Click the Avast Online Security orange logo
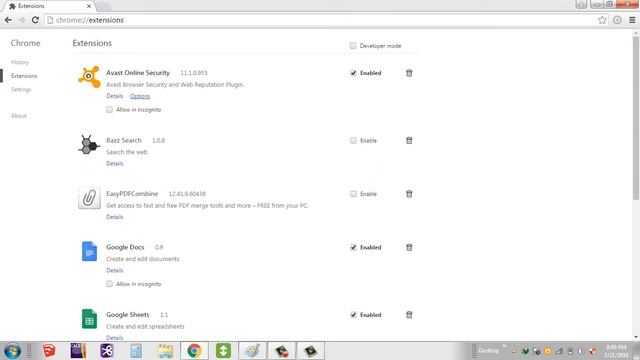This screenshot has height=360, width=640. [89, 76]
